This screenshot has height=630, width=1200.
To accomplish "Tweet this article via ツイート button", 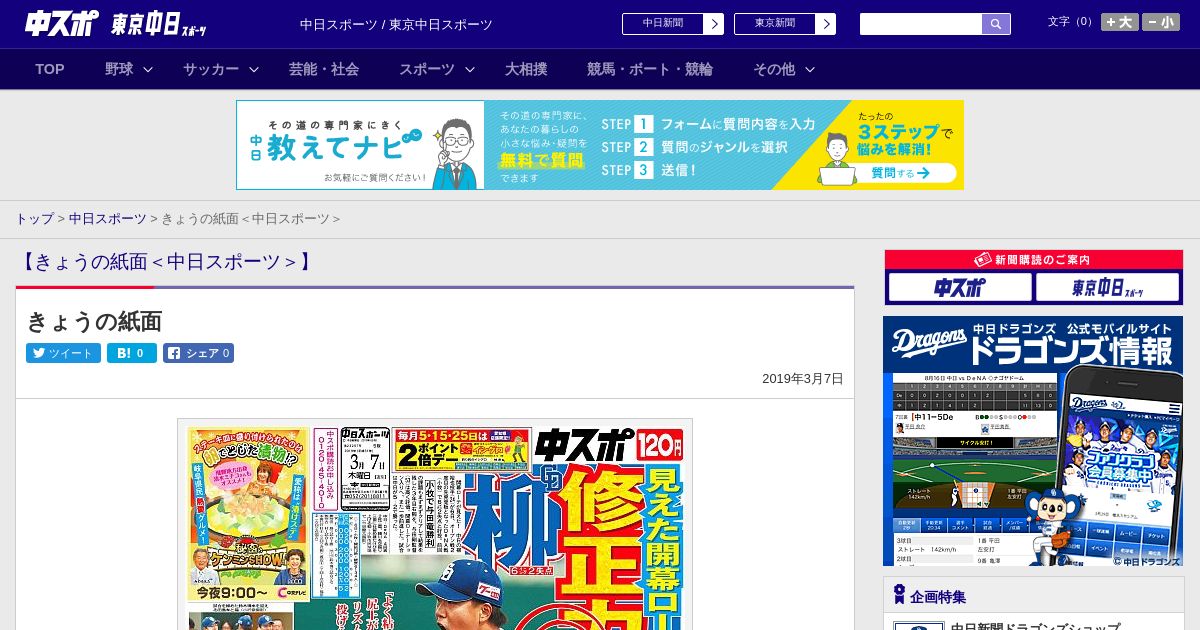I will (x=64, y=353).
